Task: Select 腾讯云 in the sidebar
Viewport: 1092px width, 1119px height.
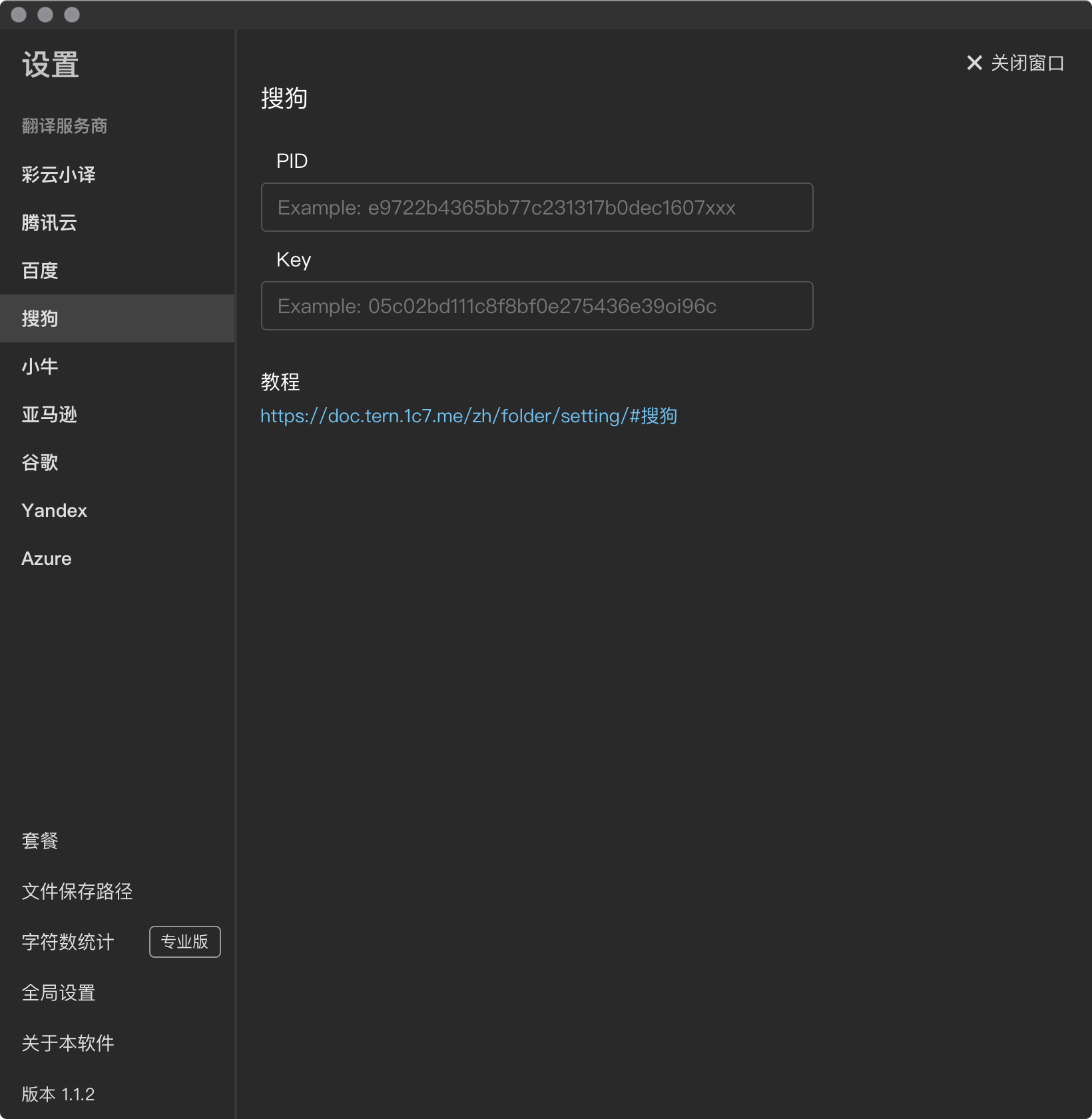Action: click(x=49, y=222)
